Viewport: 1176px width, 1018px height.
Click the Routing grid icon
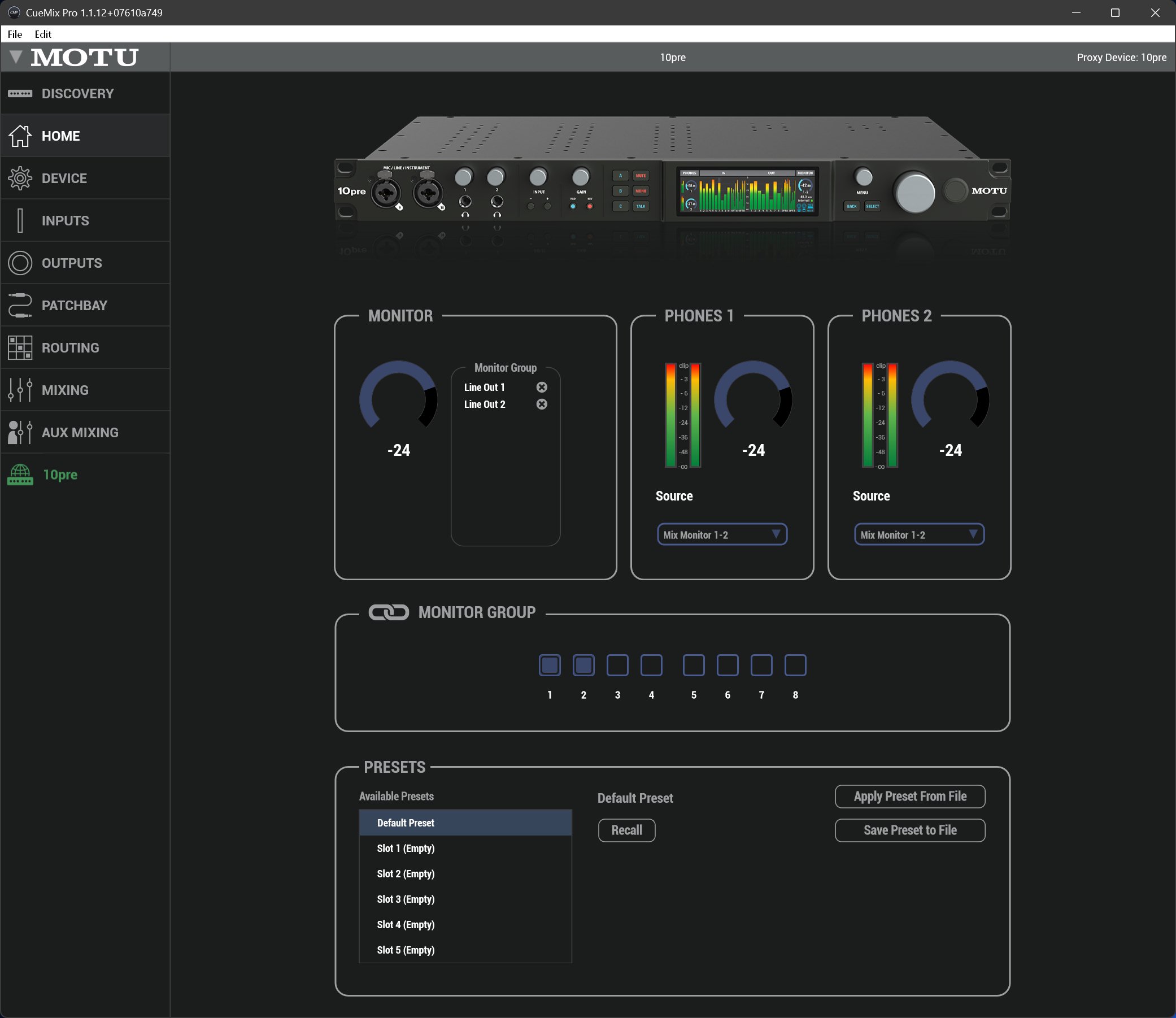click(20, 347)
